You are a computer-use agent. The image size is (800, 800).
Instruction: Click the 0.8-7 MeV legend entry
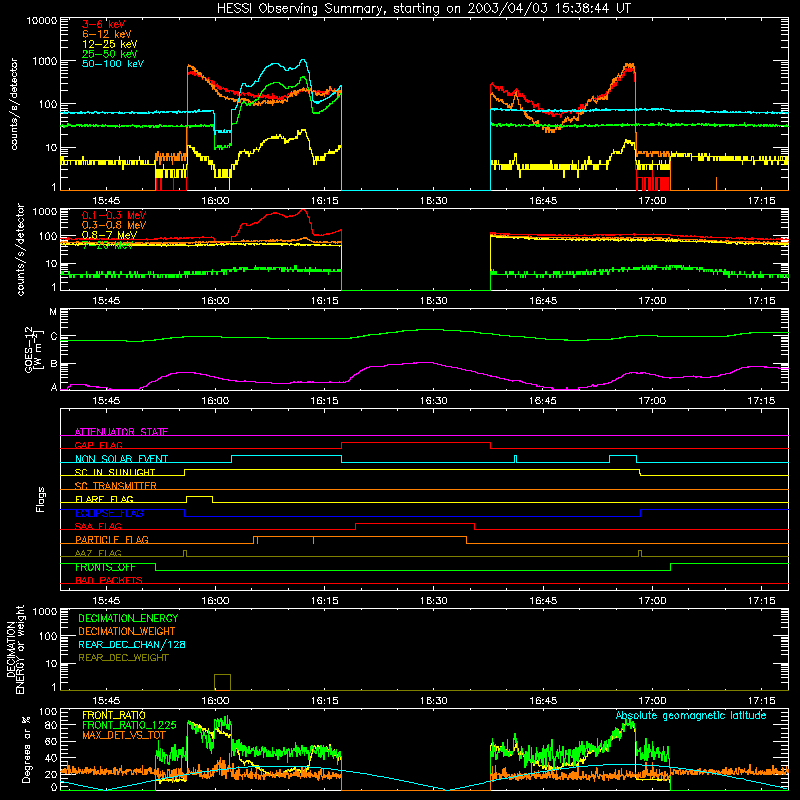tap(109, 235)
